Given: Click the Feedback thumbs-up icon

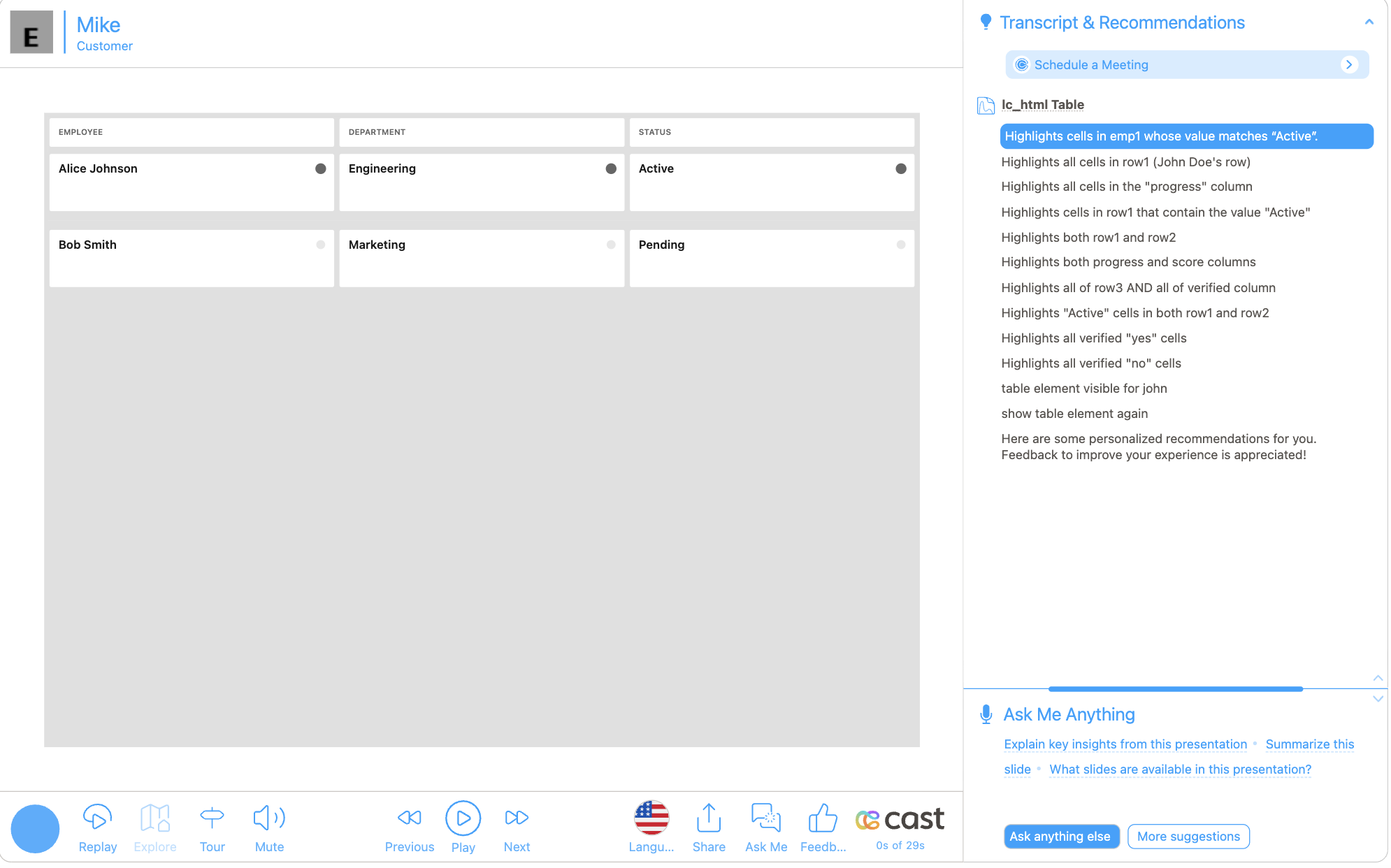Looking at the screenshot, I should tap(822, 817).
